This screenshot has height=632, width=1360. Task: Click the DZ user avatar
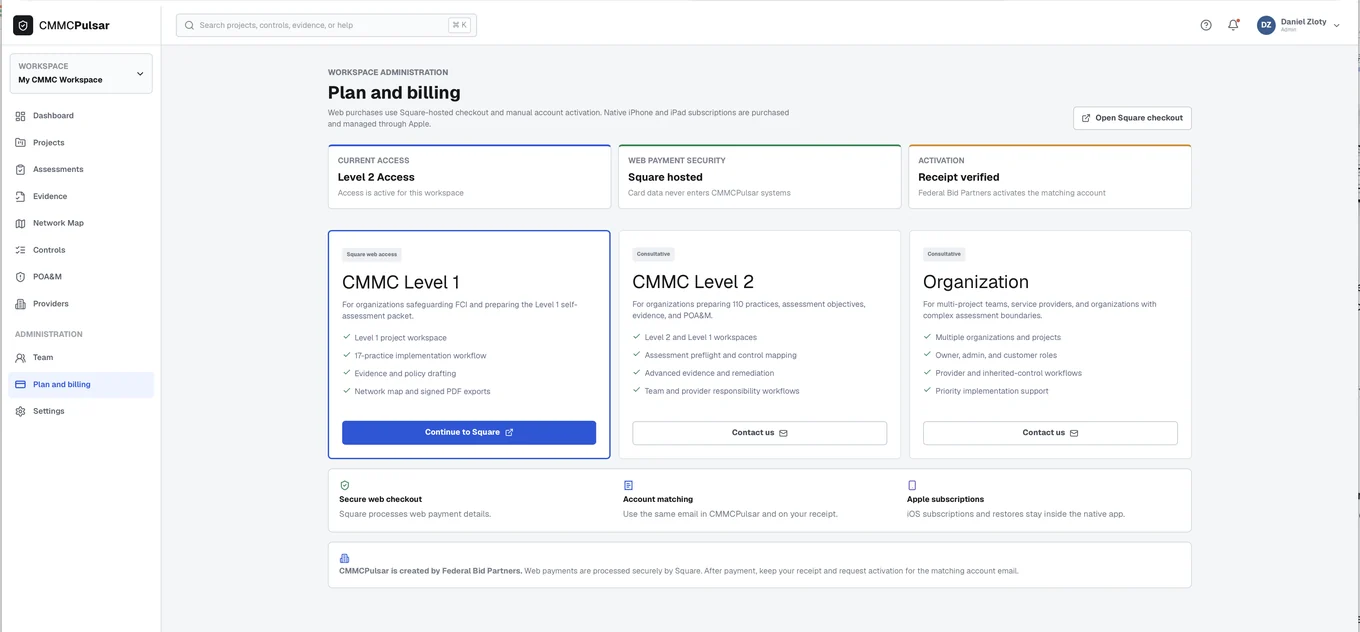tap(1266, 25)
